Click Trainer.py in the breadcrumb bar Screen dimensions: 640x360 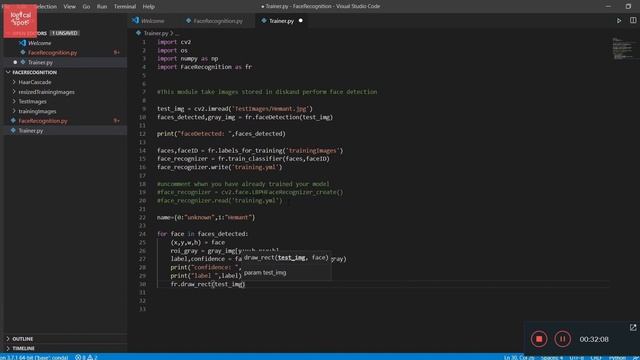pyautogui.click(x=156, y=33)
